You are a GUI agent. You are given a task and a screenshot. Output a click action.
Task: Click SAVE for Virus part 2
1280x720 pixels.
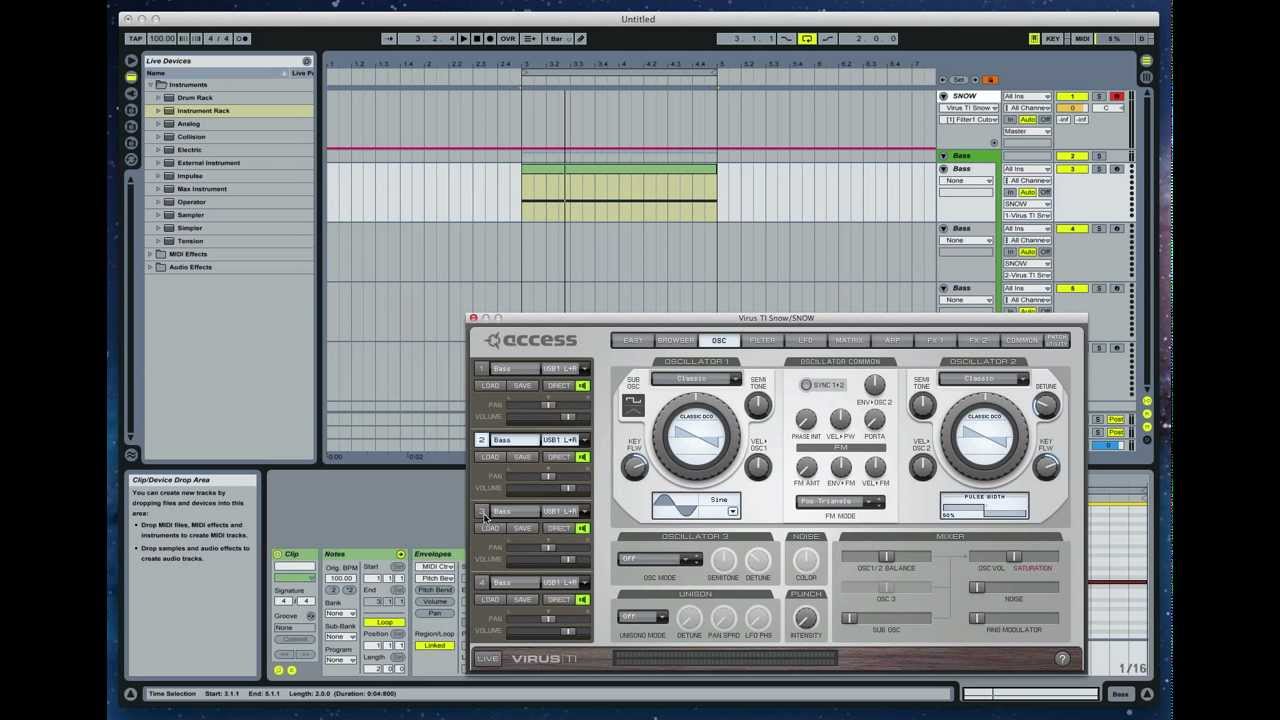tap(523, 457)
